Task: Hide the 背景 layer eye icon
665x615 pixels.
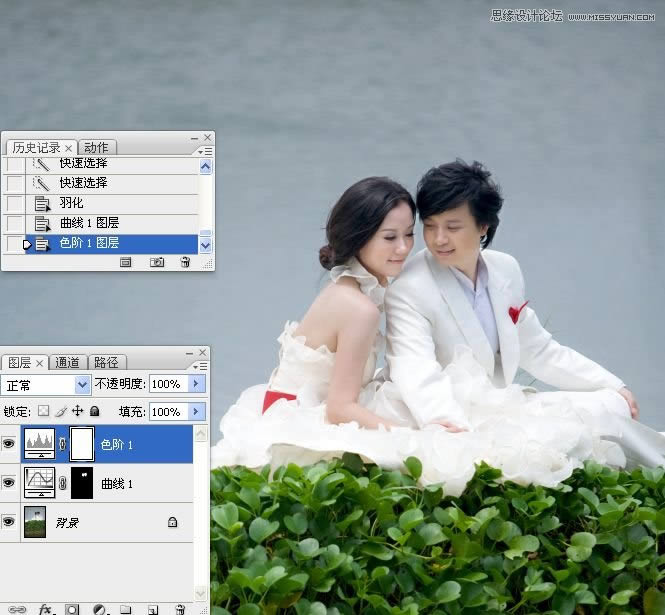Action: [9, 521]
